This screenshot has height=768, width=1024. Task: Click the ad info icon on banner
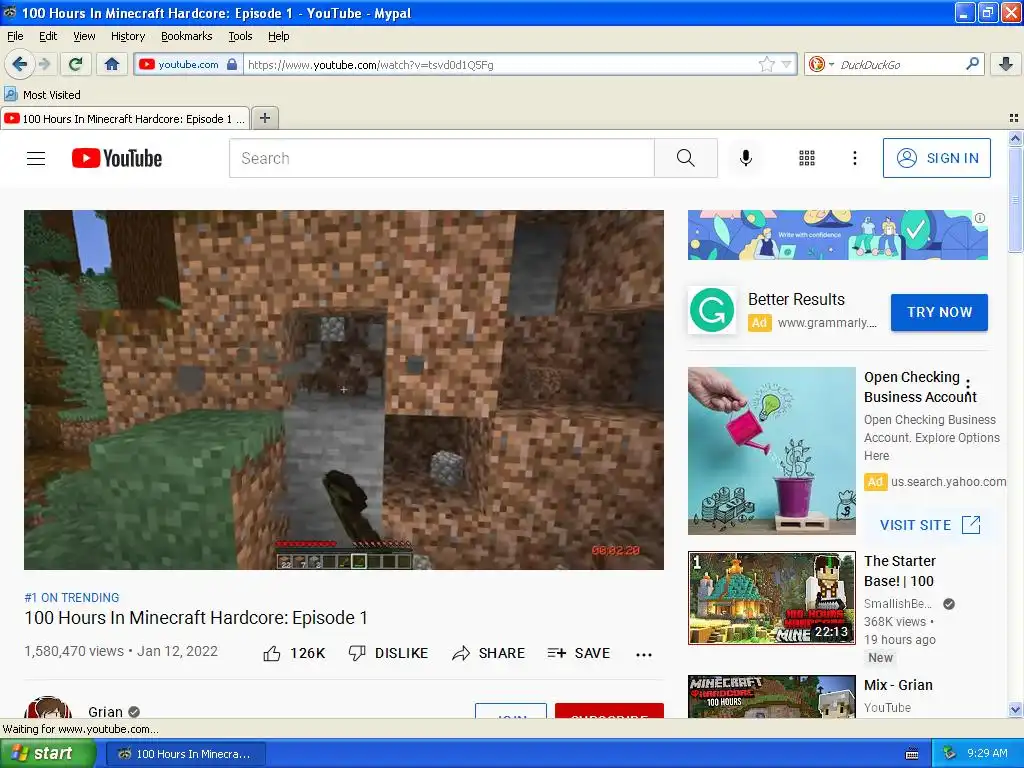pyautogui.click(x=980, y=218)
